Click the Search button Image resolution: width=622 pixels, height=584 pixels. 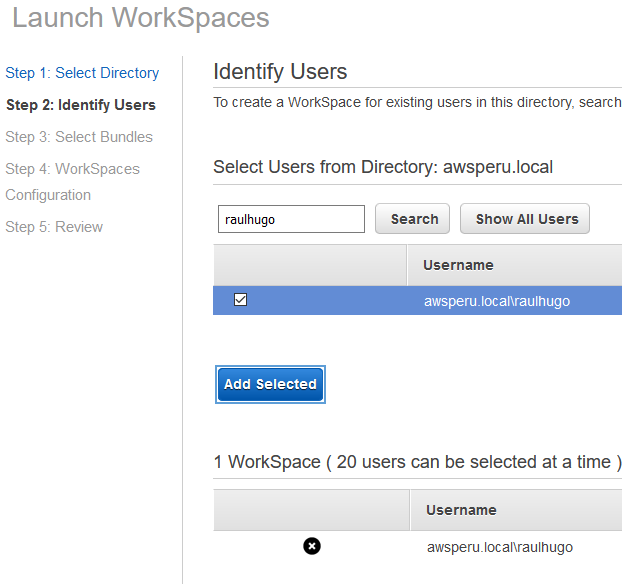tap(413, 219)
